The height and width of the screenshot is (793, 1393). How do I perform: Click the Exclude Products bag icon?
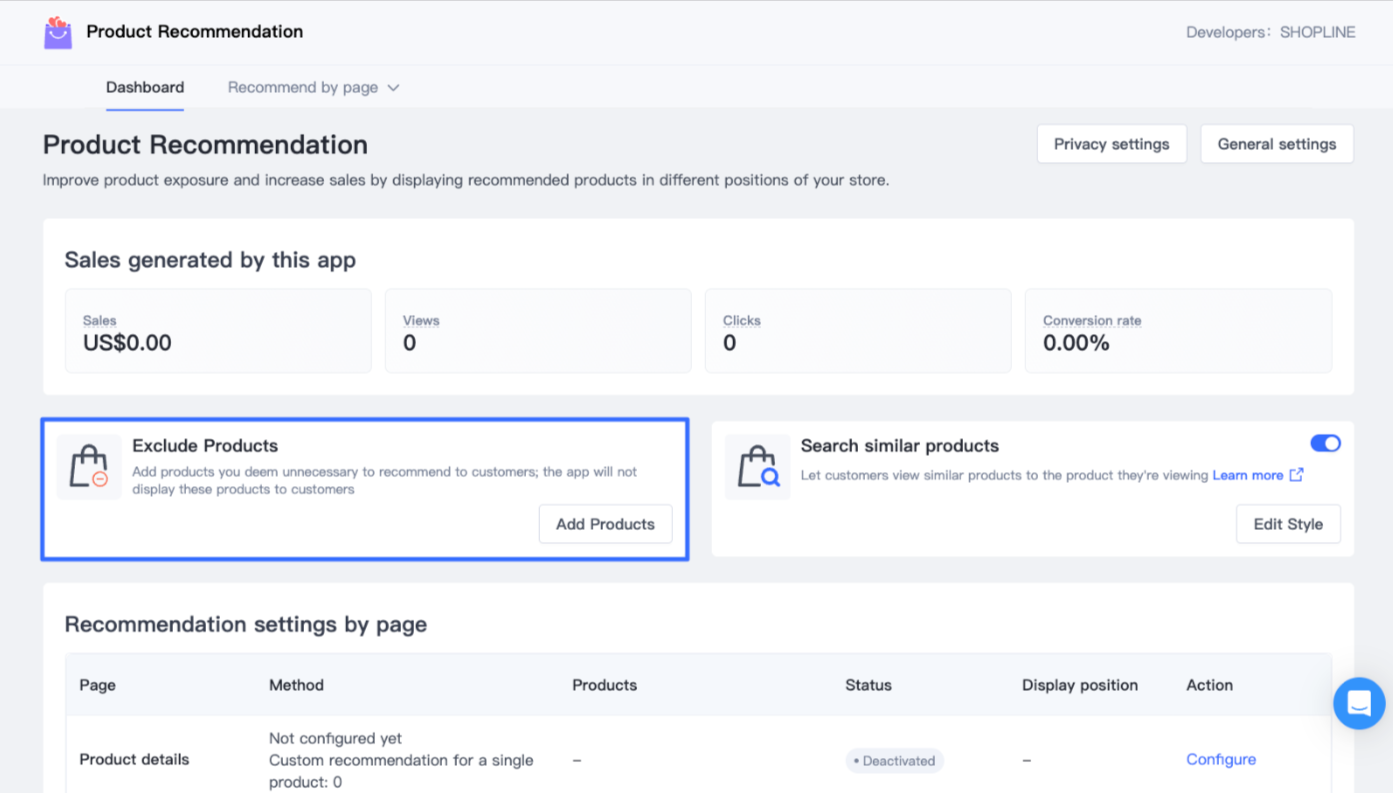[x=89, y=467]
